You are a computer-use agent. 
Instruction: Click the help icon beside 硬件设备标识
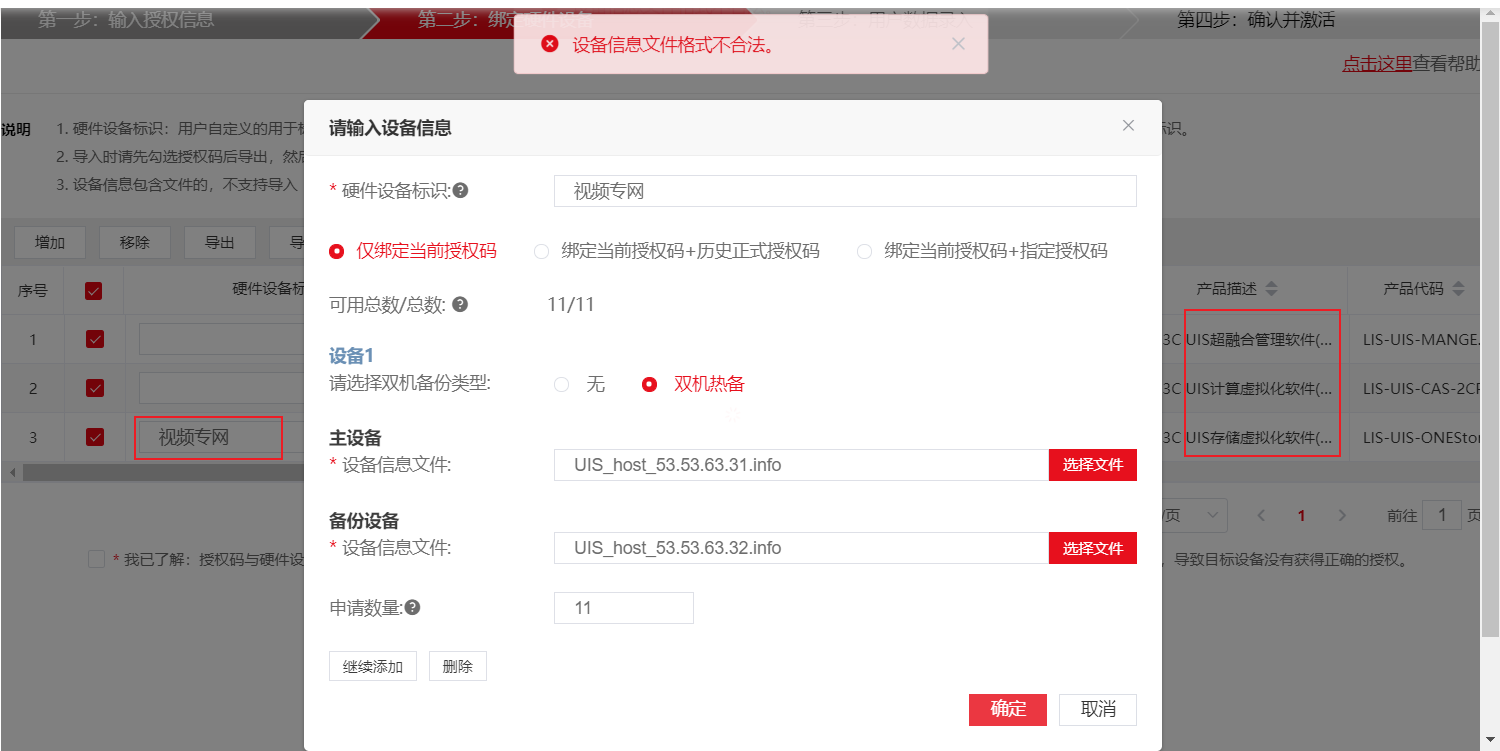460,190
